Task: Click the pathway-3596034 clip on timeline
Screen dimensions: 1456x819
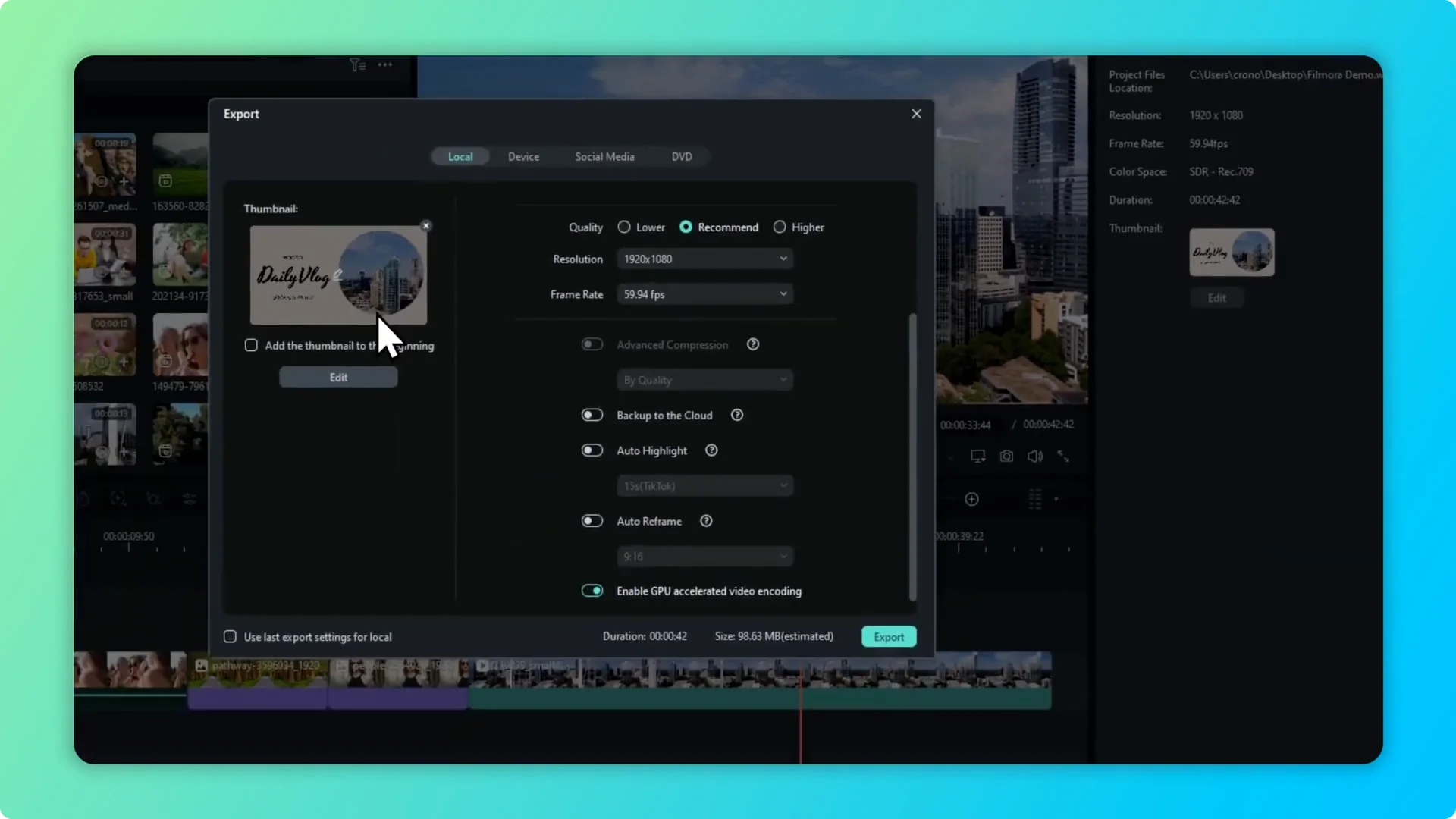Action: coord(258,679)
